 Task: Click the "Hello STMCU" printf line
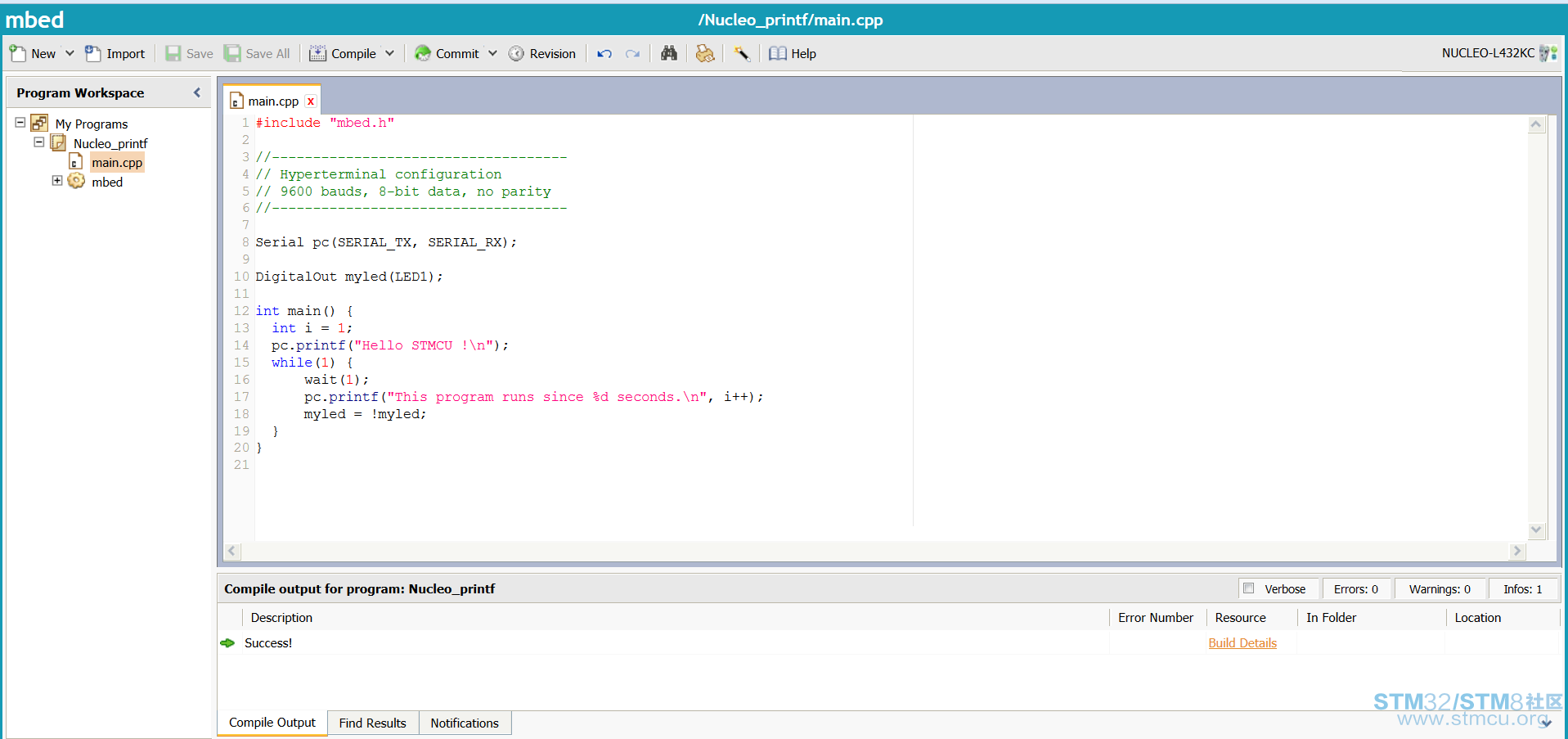(x=390, y=345)
